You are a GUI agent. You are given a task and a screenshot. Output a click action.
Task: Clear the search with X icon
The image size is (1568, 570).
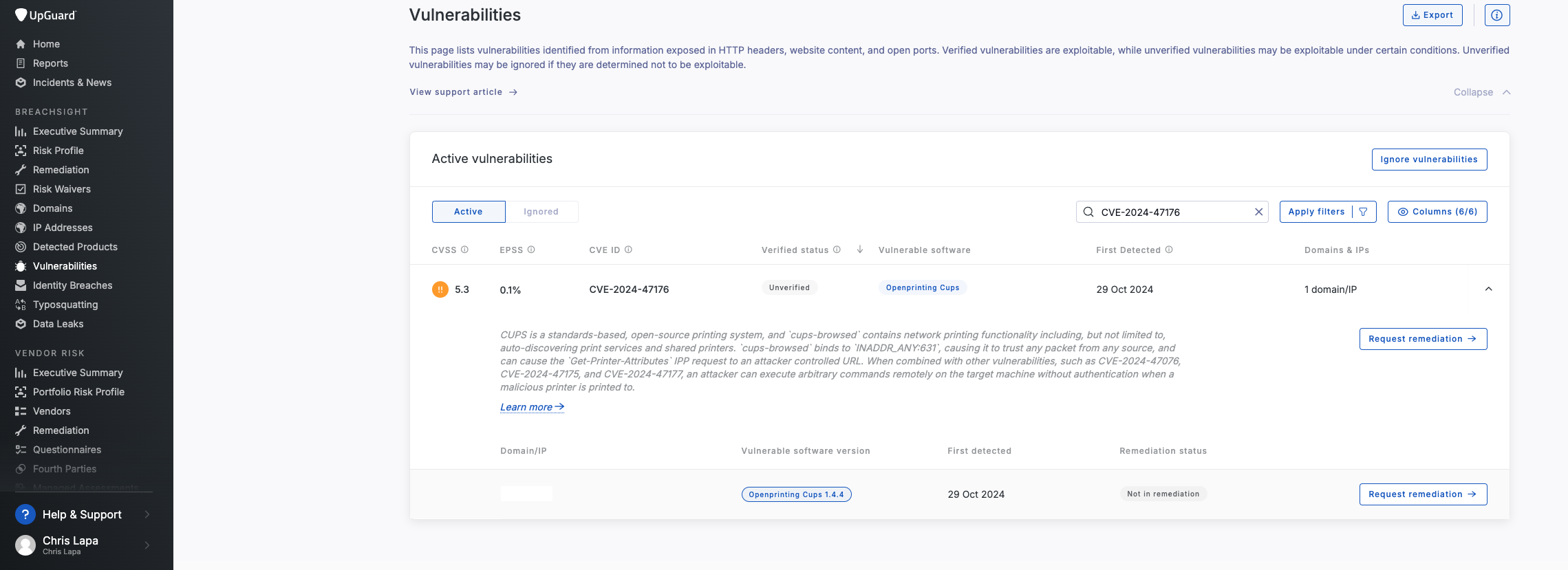[1258, 212]
